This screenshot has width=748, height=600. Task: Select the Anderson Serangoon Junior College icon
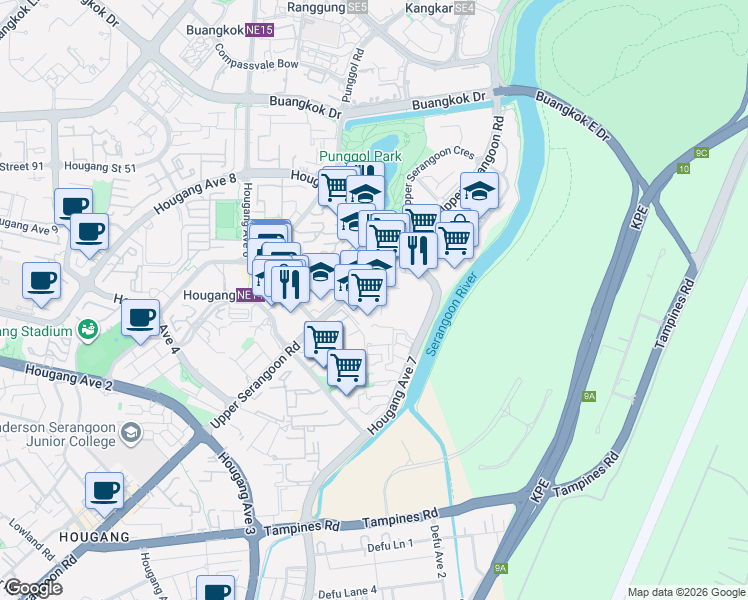(x=131, y=433)
